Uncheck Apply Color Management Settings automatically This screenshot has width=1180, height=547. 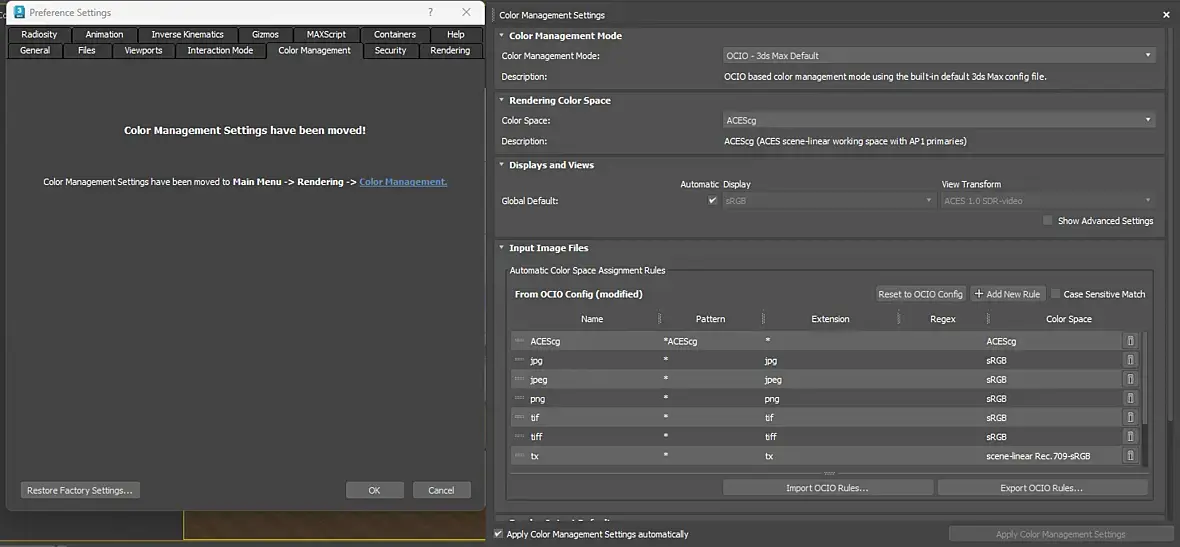(498, 534)
